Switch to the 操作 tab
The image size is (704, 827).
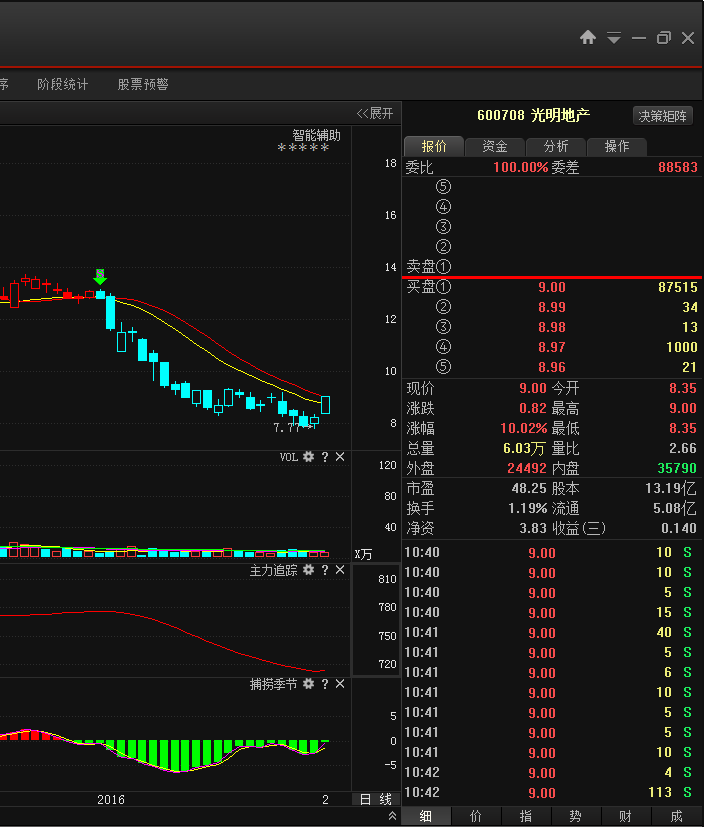click(616, 146)
